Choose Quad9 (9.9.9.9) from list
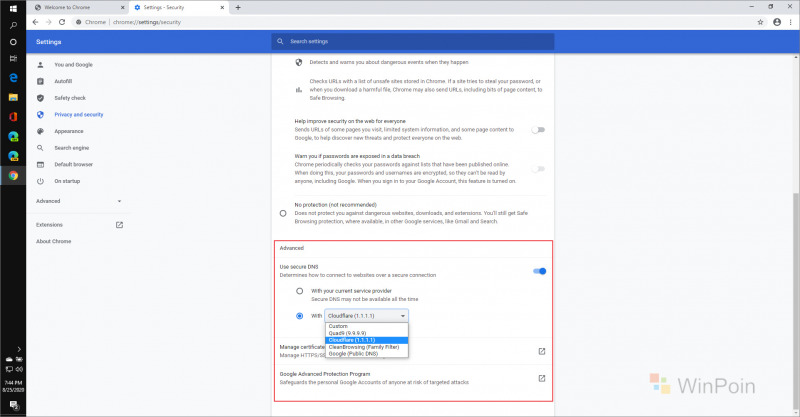The height and width of the screenshot is (417, 800). tap(366, 333)
